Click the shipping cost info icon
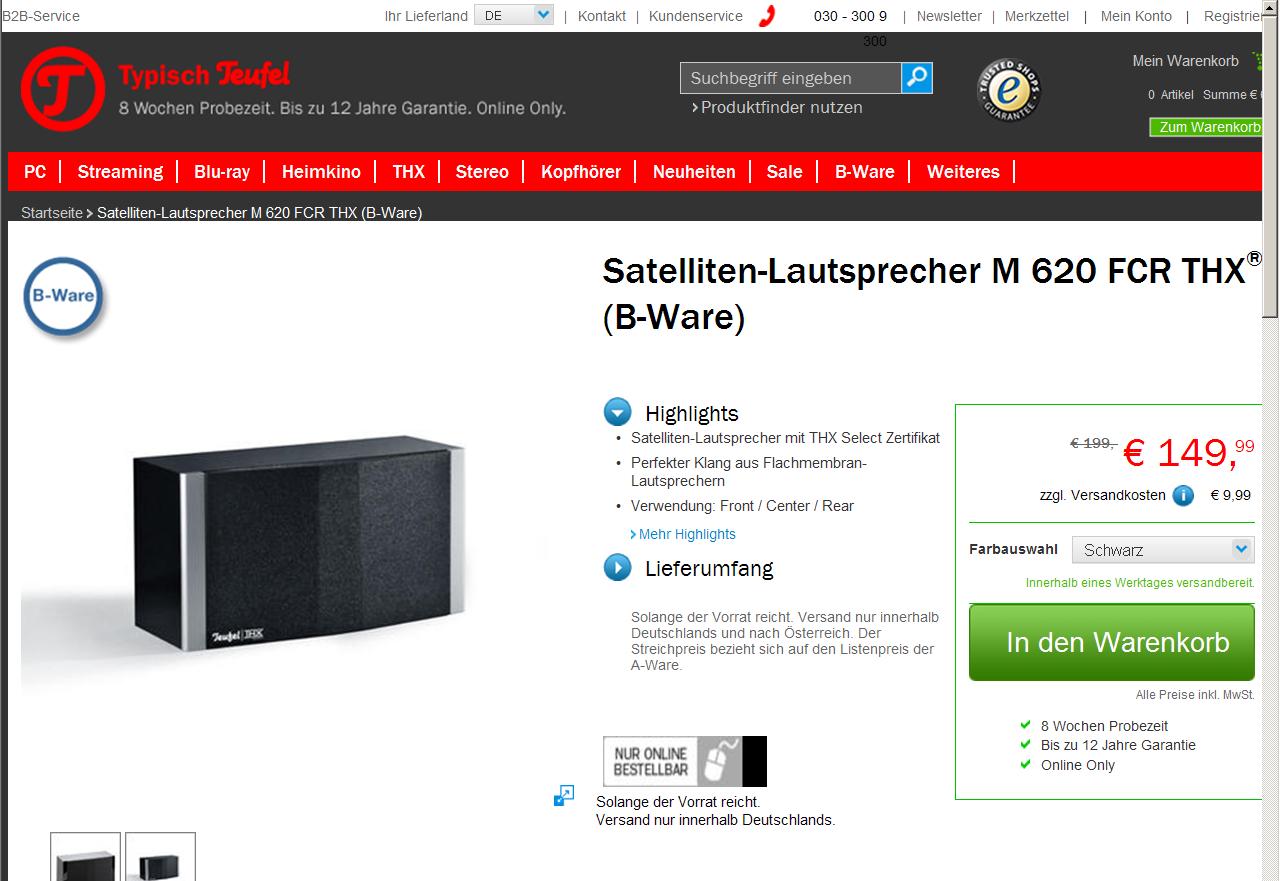The image size is (1280, 881). coord(1183,495)
